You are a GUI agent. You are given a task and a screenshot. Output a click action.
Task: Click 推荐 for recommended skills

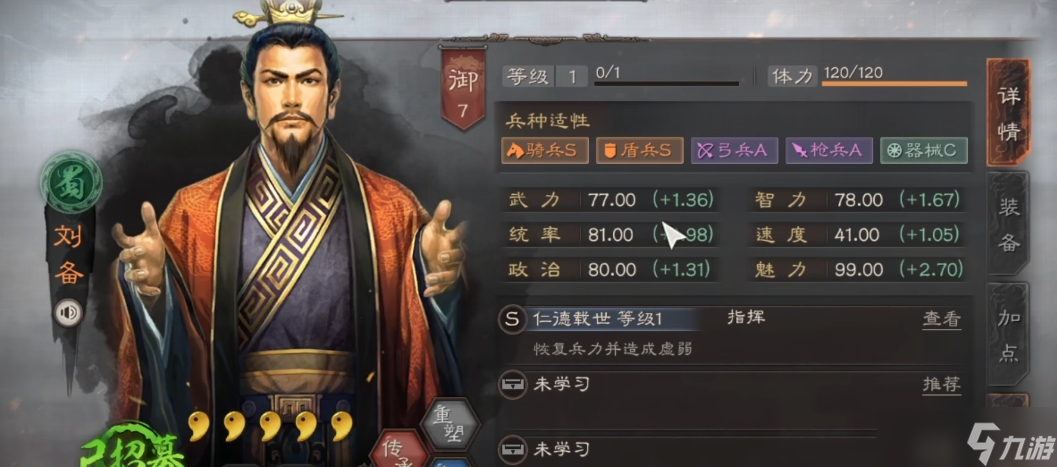[x=942, y=385]
